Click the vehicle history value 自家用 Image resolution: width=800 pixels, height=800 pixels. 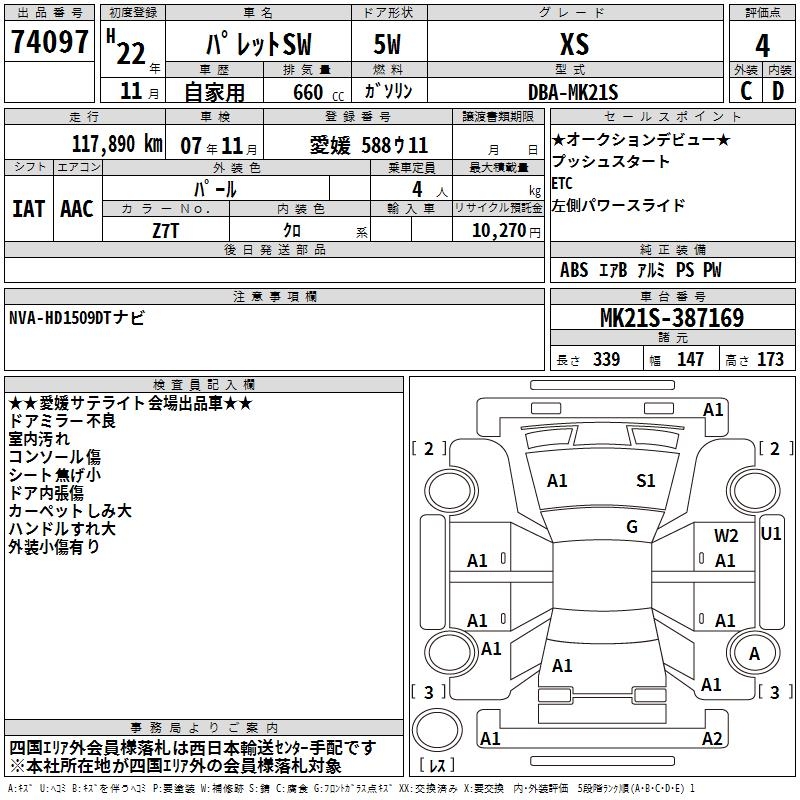215,92
